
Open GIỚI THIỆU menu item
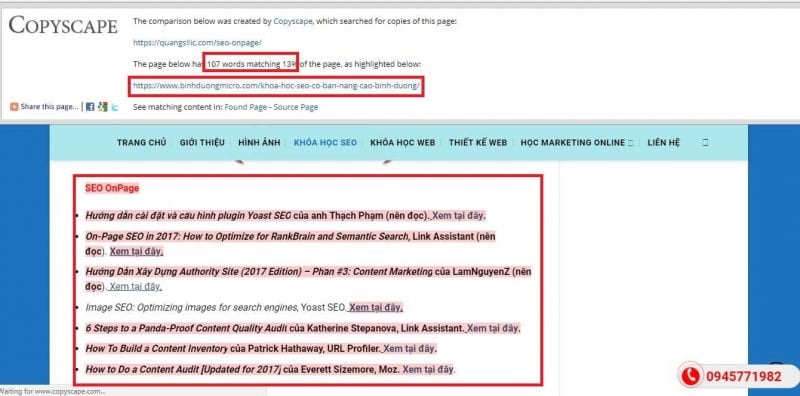point(202,143)
